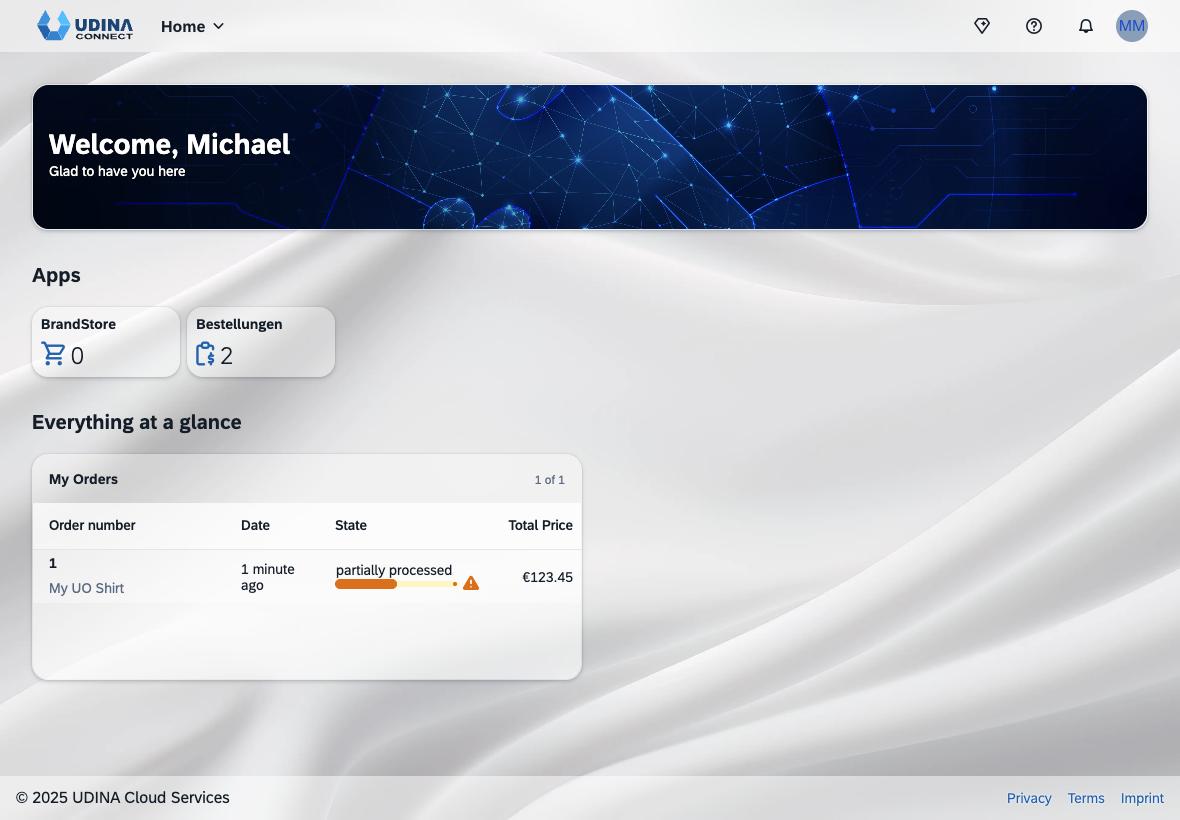Click the UDINA Connect logo

85,26
